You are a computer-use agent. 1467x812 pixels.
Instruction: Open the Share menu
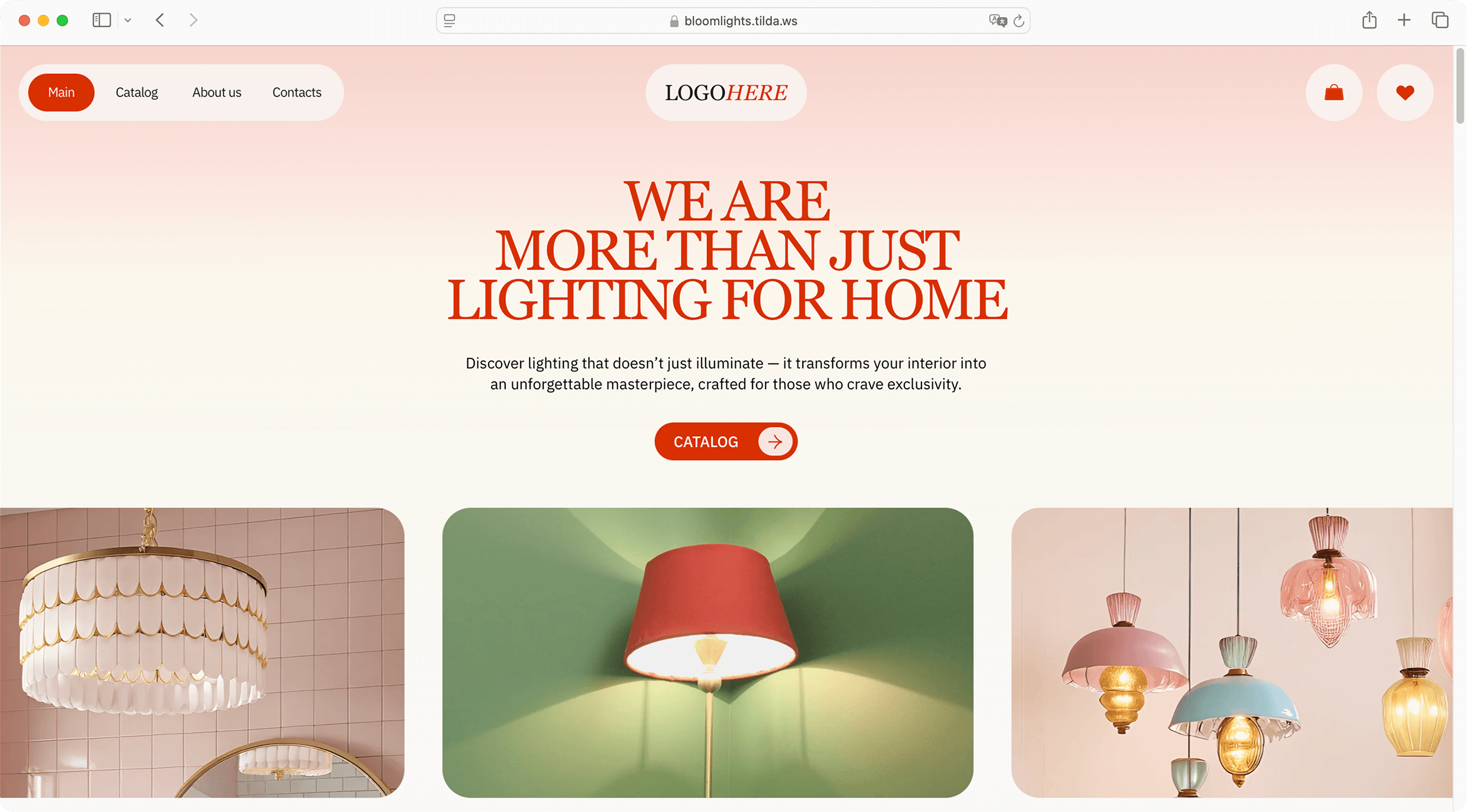point(1369,20)
